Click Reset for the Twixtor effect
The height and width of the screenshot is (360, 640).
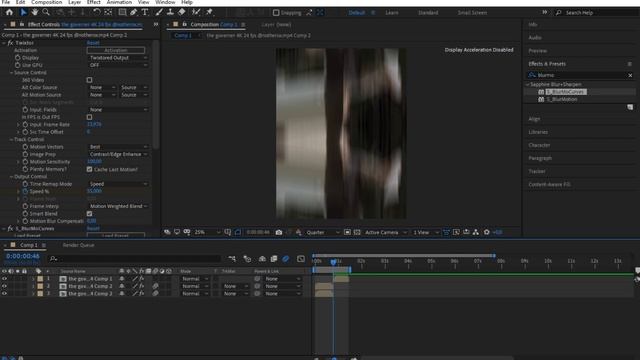[x=93, y=43]
